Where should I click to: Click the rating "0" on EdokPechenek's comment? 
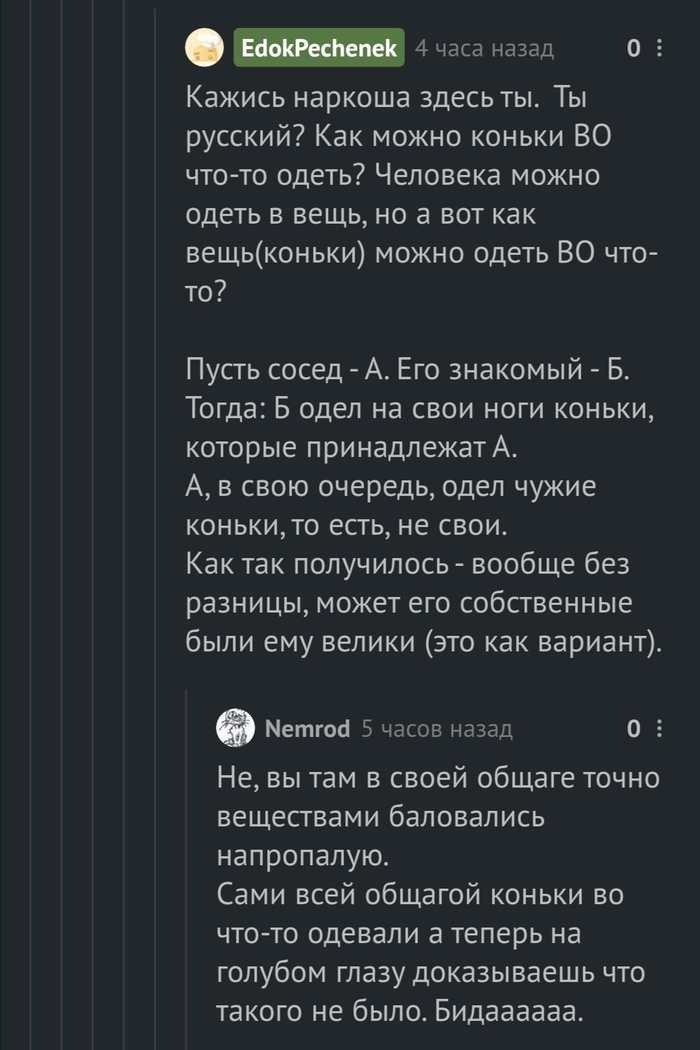[x=632, y=48]
